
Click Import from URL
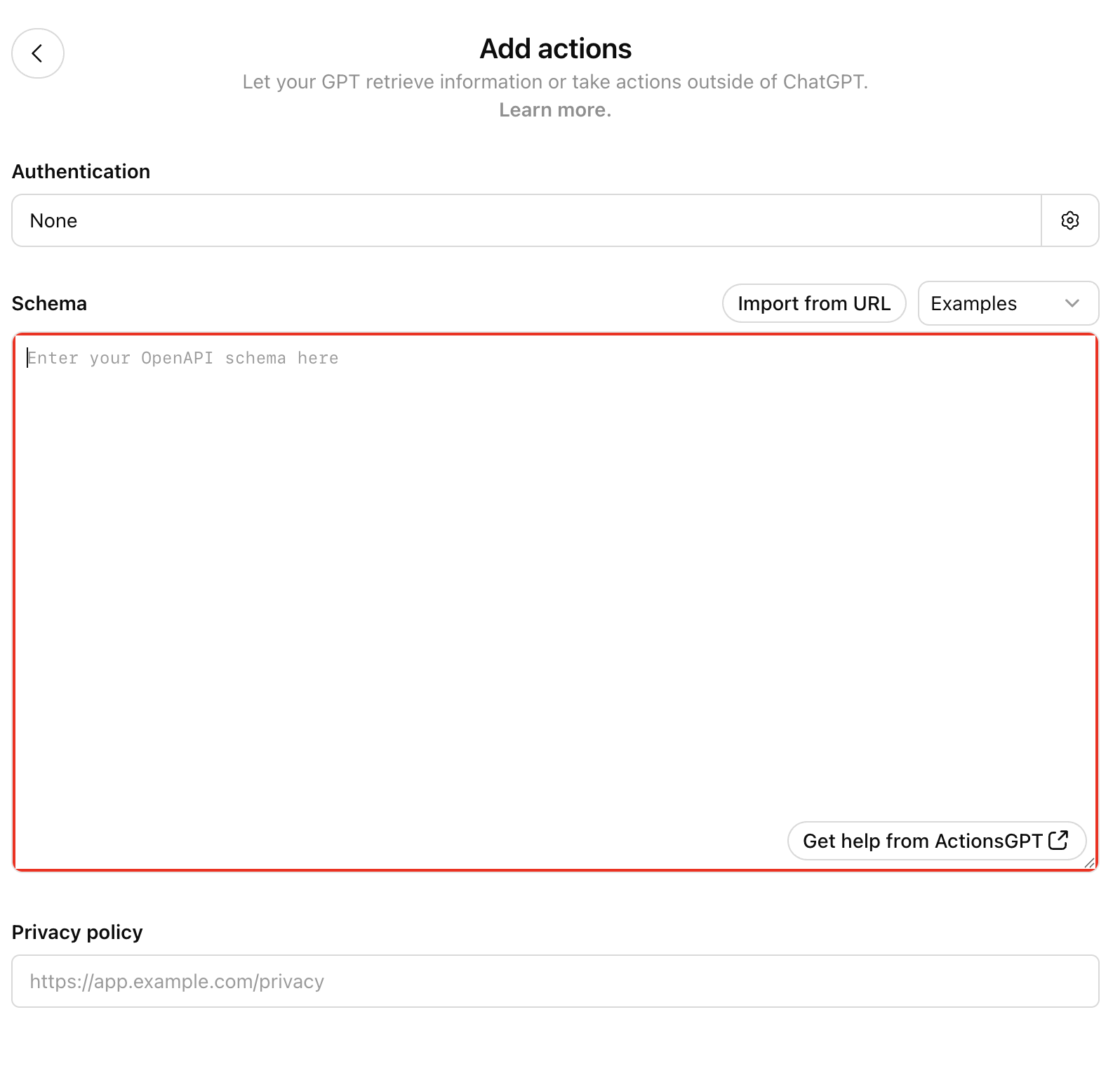[x=813, y=303]
